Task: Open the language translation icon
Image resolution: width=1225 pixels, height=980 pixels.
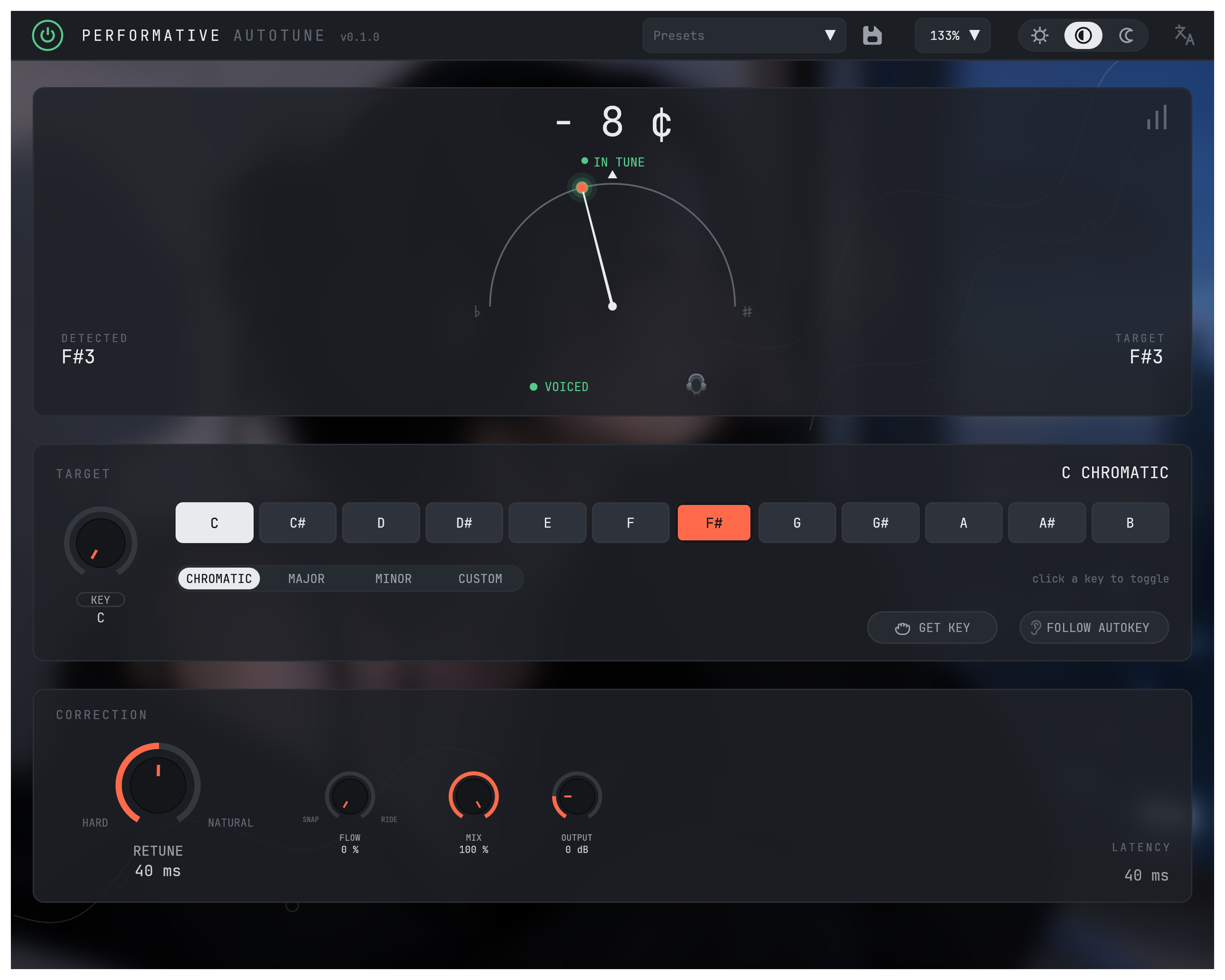Action: (1184, 35)
